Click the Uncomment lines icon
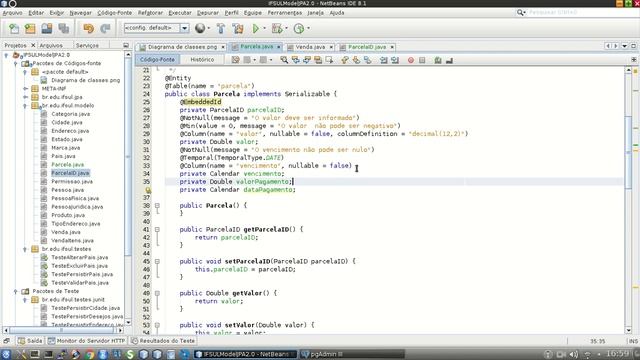 pos(449,60)
